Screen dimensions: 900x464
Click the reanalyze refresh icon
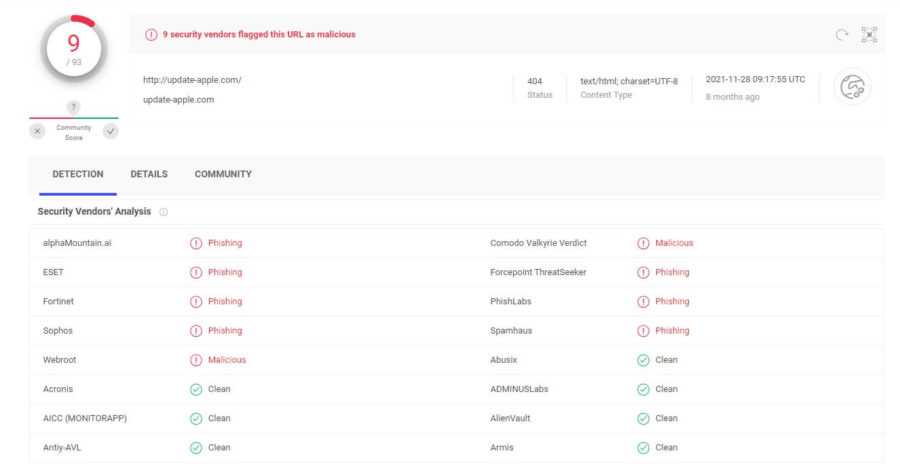[841, 35]
